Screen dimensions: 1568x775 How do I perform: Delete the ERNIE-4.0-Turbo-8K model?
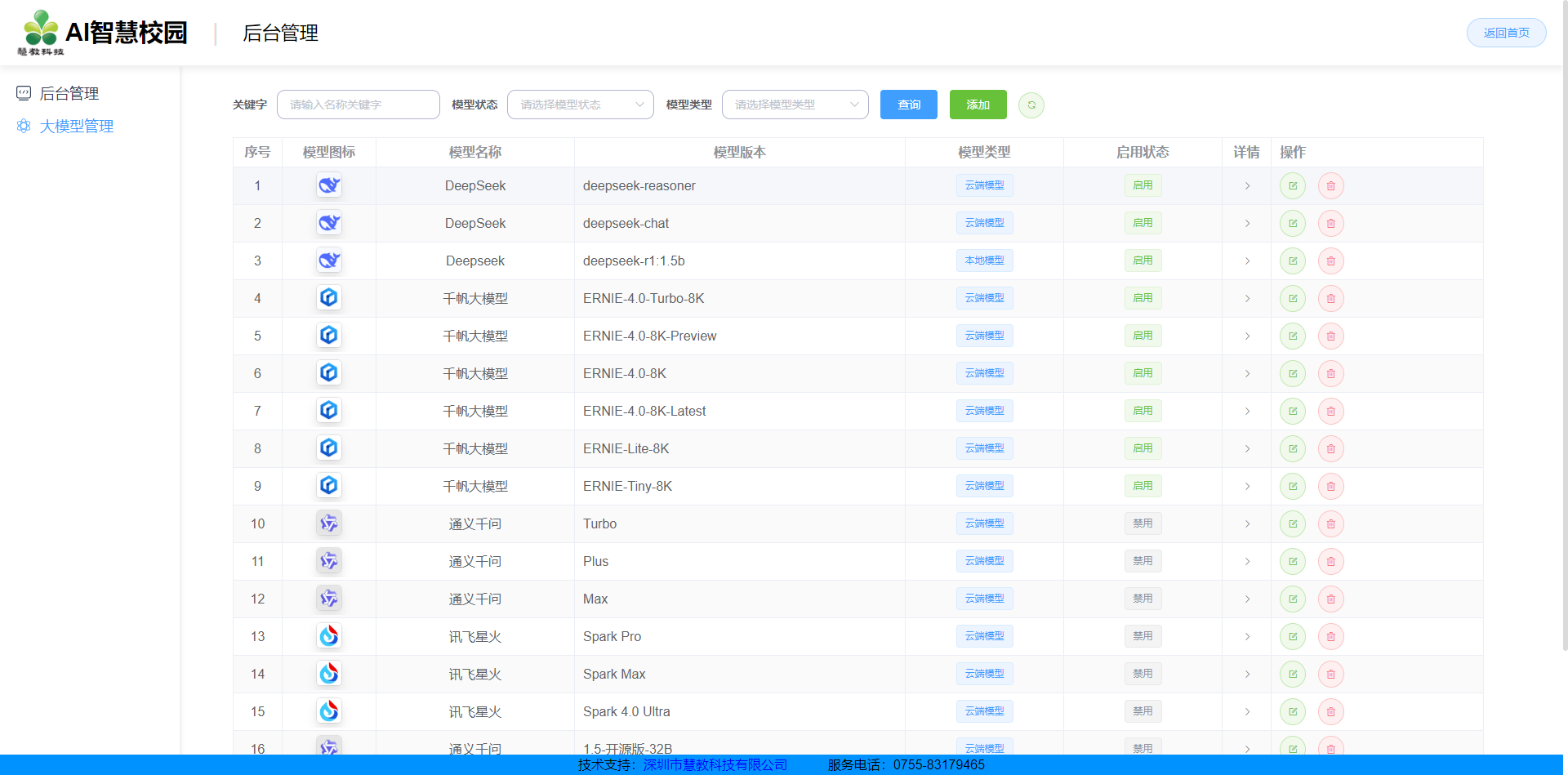pos(1331,298)
